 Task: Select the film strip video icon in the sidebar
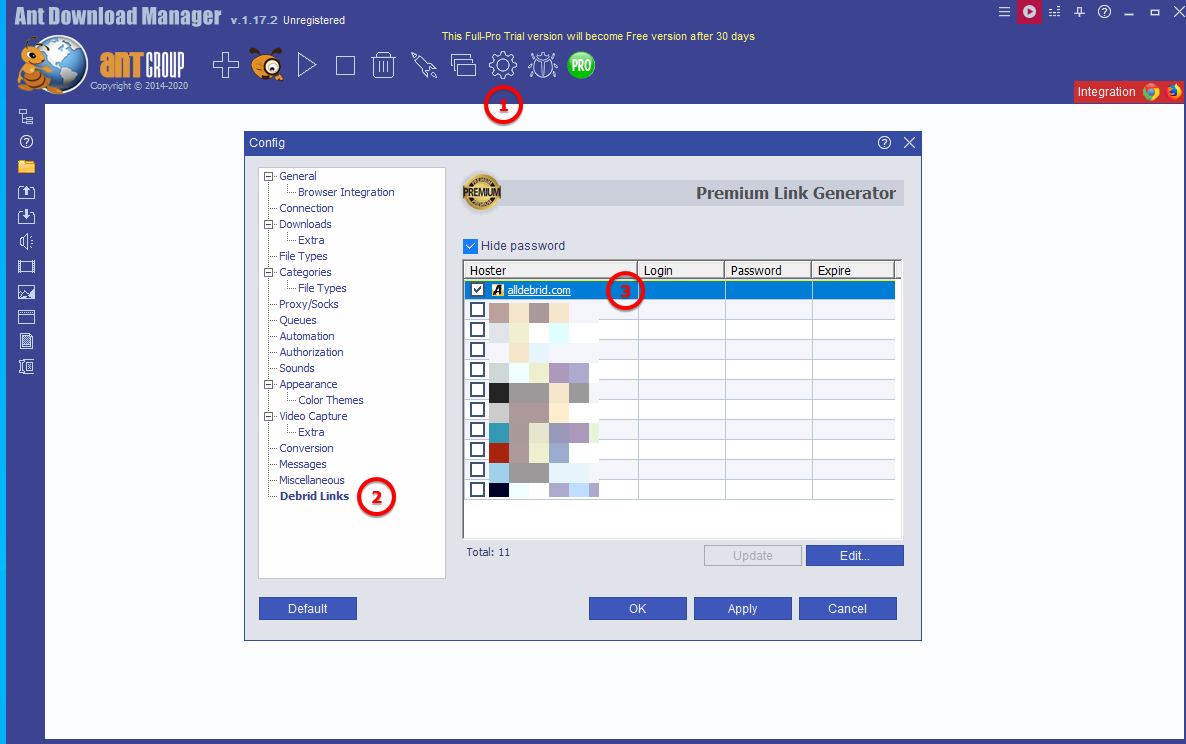(26, 267)
